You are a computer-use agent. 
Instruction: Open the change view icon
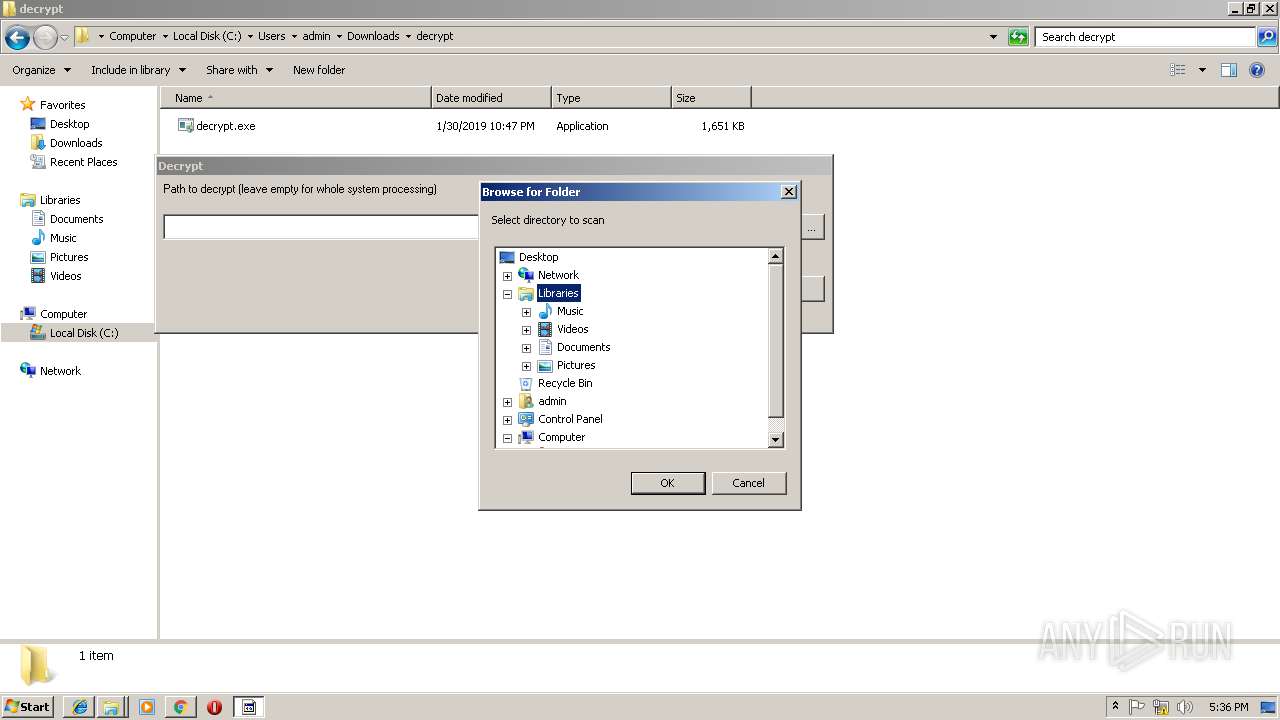[x=1178, y=70]
